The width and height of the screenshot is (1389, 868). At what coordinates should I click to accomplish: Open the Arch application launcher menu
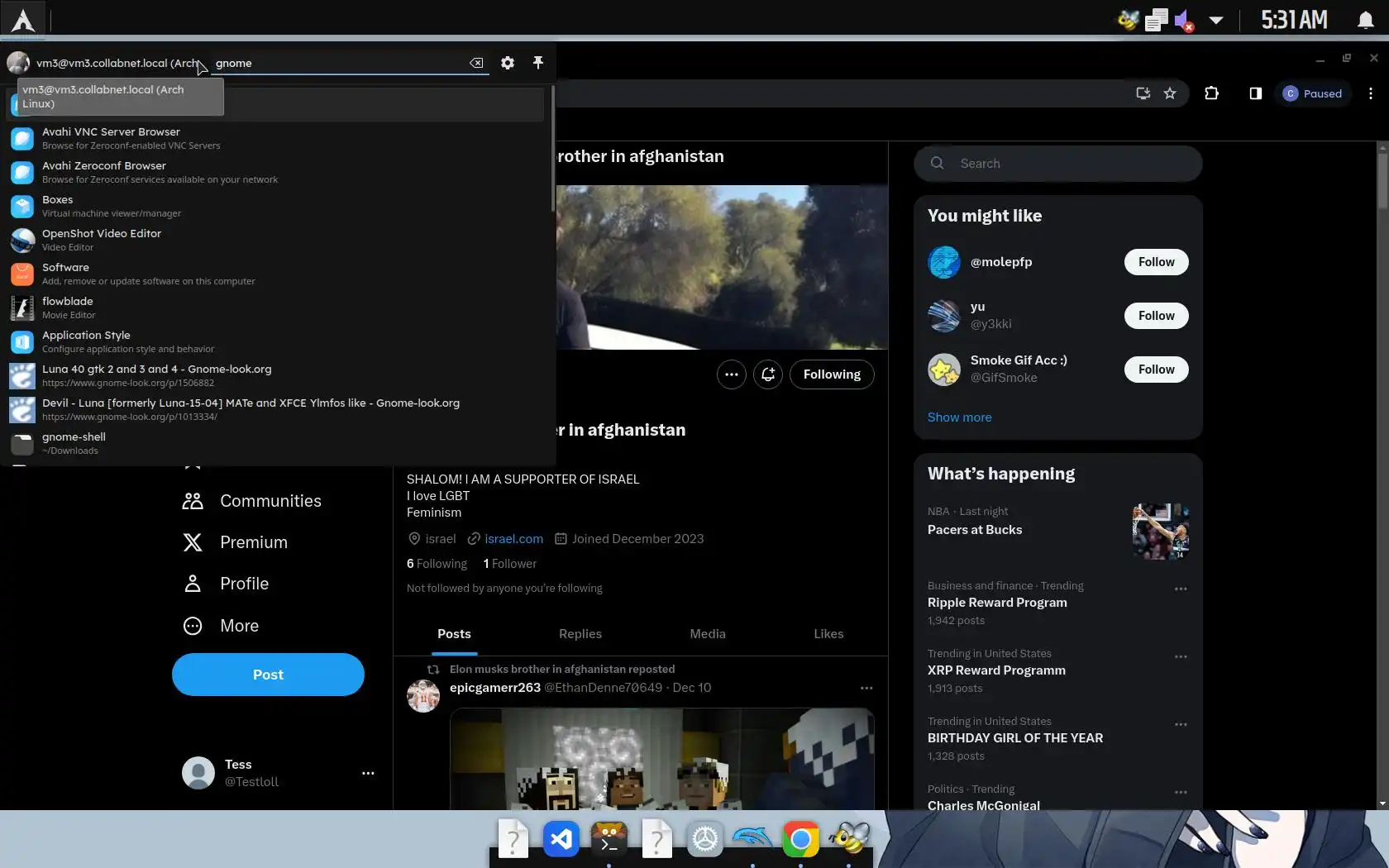23,19
